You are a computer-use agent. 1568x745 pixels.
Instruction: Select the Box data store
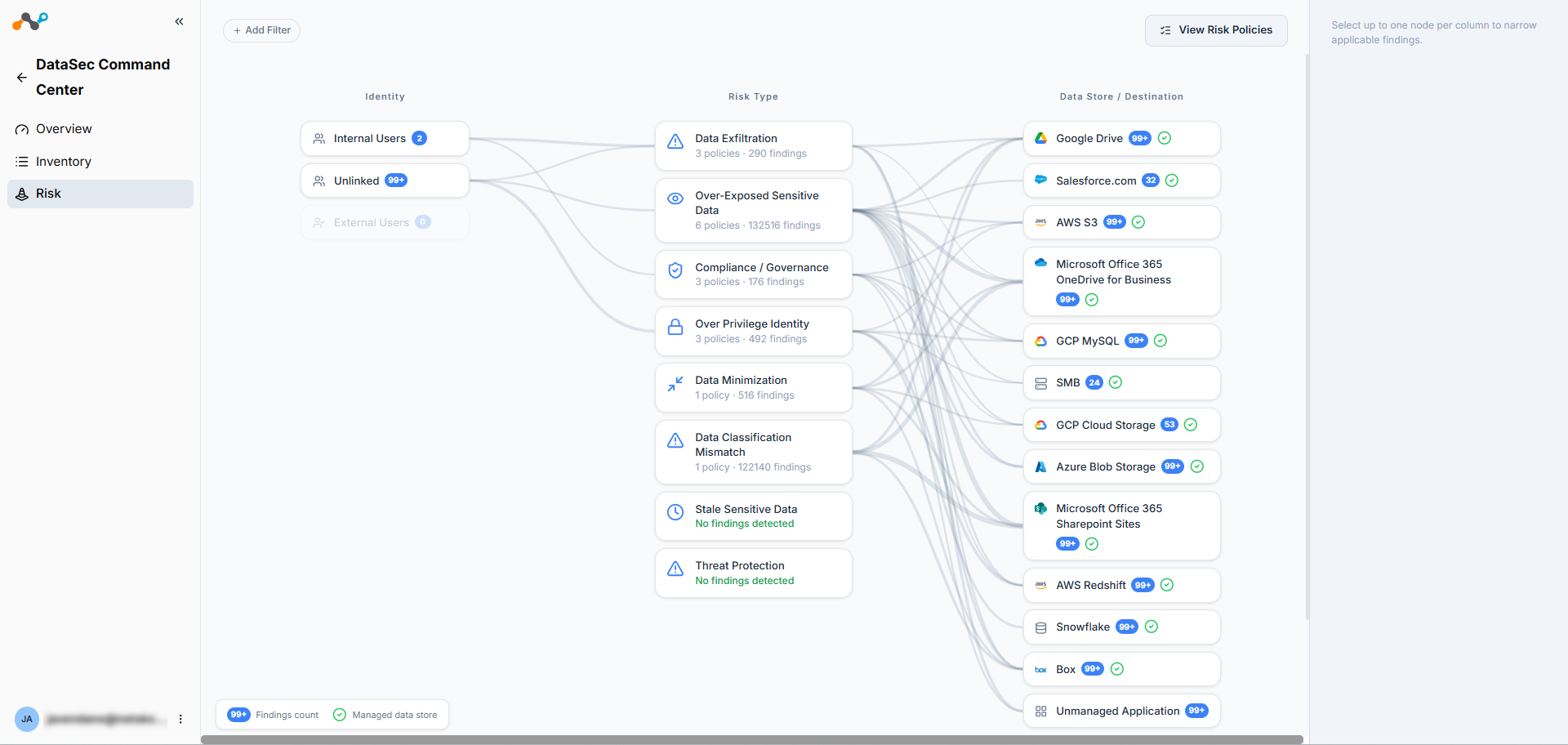tap(1121, 669)
